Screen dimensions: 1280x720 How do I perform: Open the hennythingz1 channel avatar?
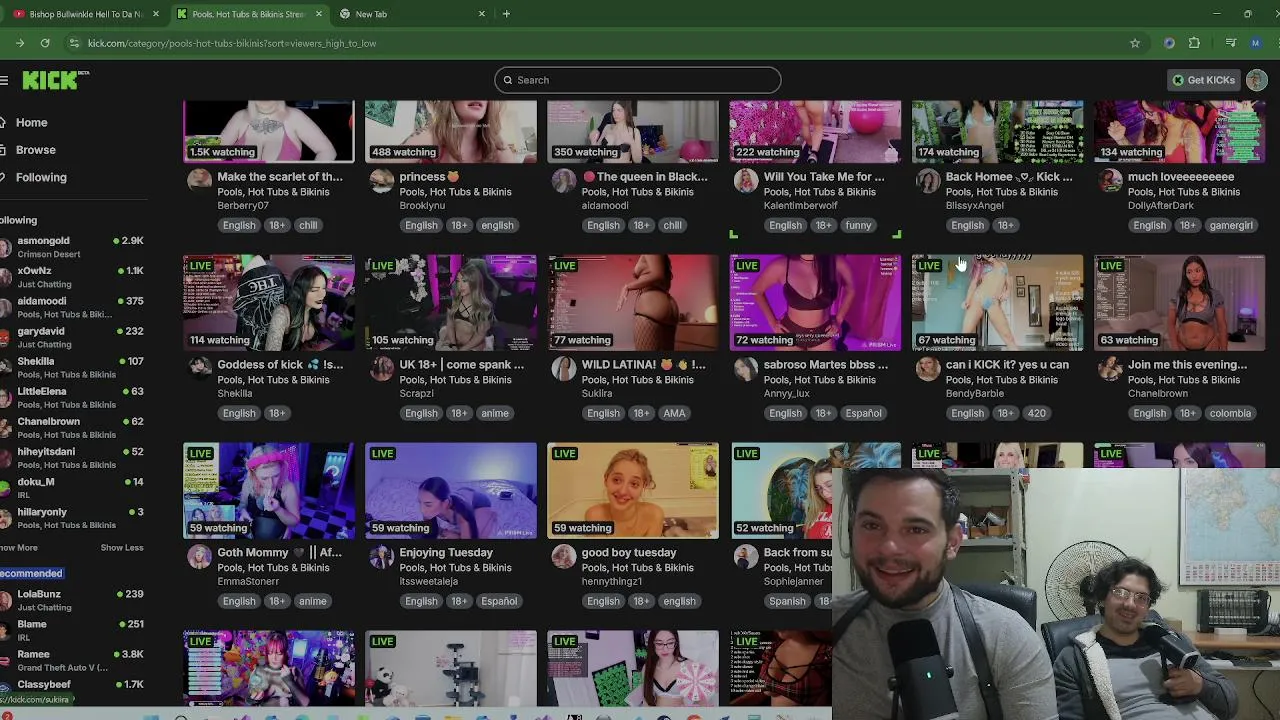[x=564, y=557]
